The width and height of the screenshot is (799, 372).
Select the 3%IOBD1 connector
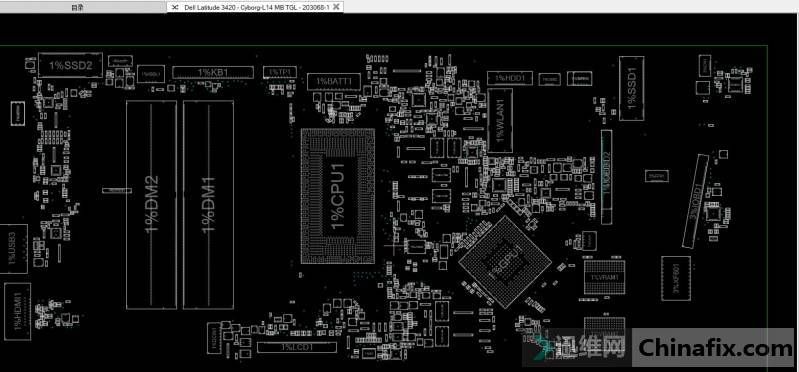[696, 201]
